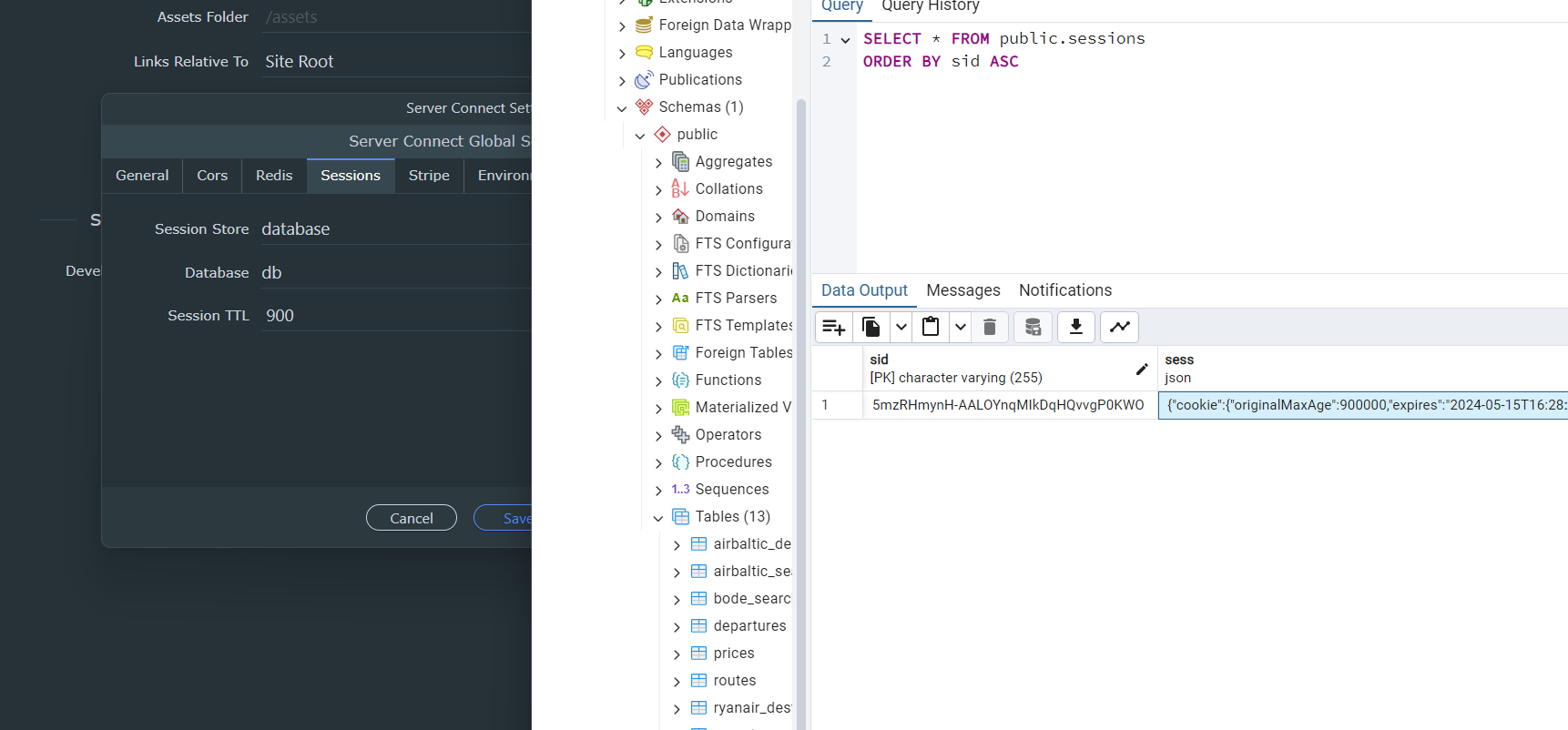Click the Assets Folder input field
The image size is (1568, 730).
click(396, 17)
